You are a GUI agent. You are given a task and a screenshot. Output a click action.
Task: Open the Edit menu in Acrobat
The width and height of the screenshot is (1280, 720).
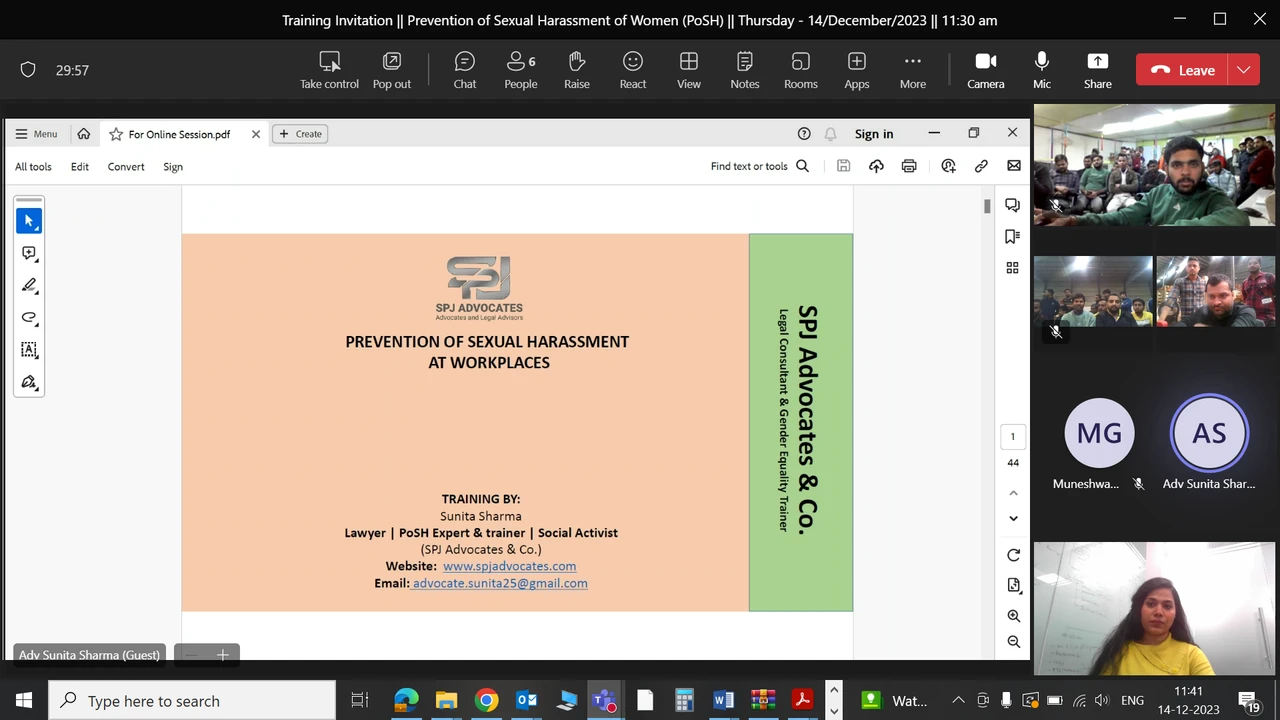(x=79, y=166)
